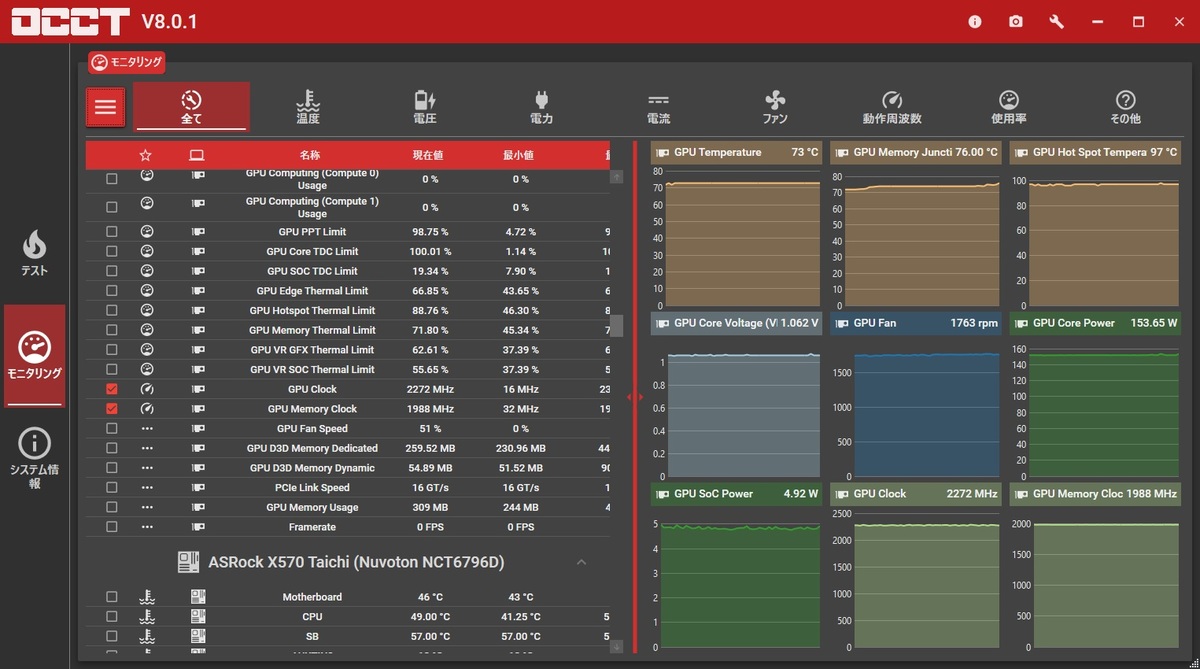
Task: Click the OCCT logo in the title bar
Action: tap(70, 21)
